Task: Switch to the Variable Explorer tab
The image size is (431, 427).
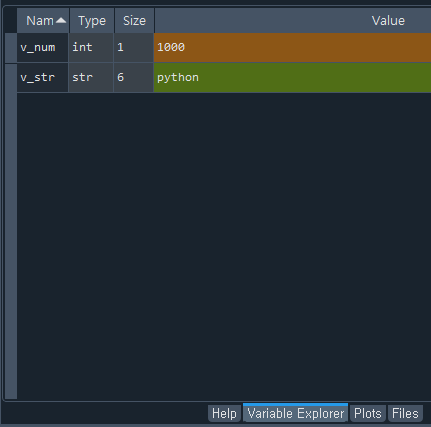Action: click(x=296, y=413)
